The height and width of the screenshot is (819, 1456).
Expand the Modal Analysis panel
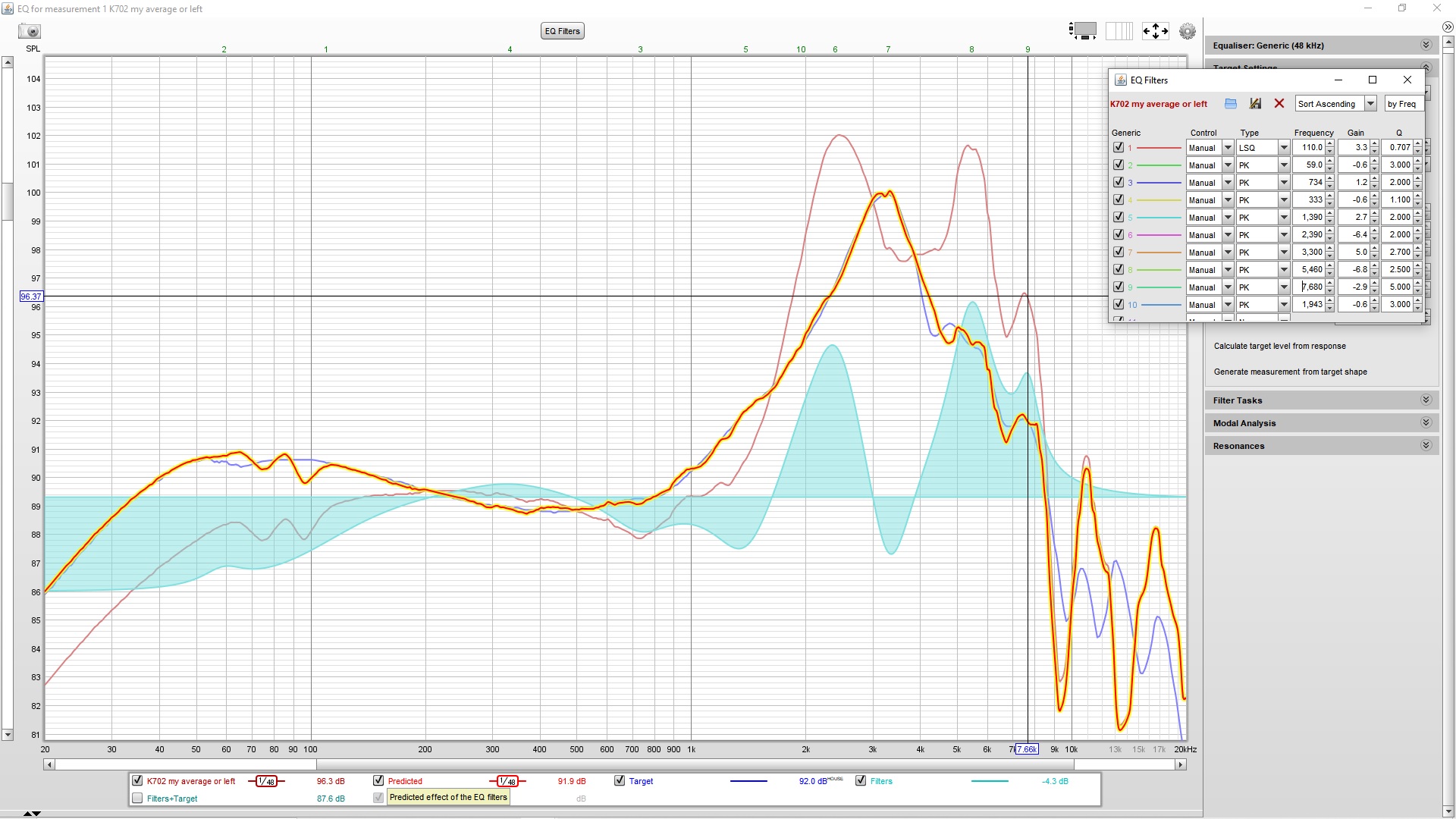click(x=1426, y=423)
